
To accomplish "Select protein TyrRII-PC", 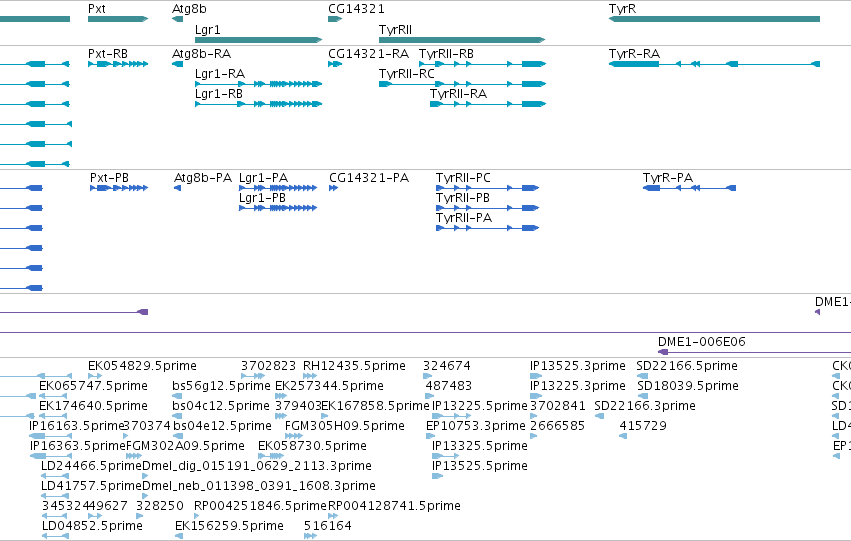I will 487,188.
